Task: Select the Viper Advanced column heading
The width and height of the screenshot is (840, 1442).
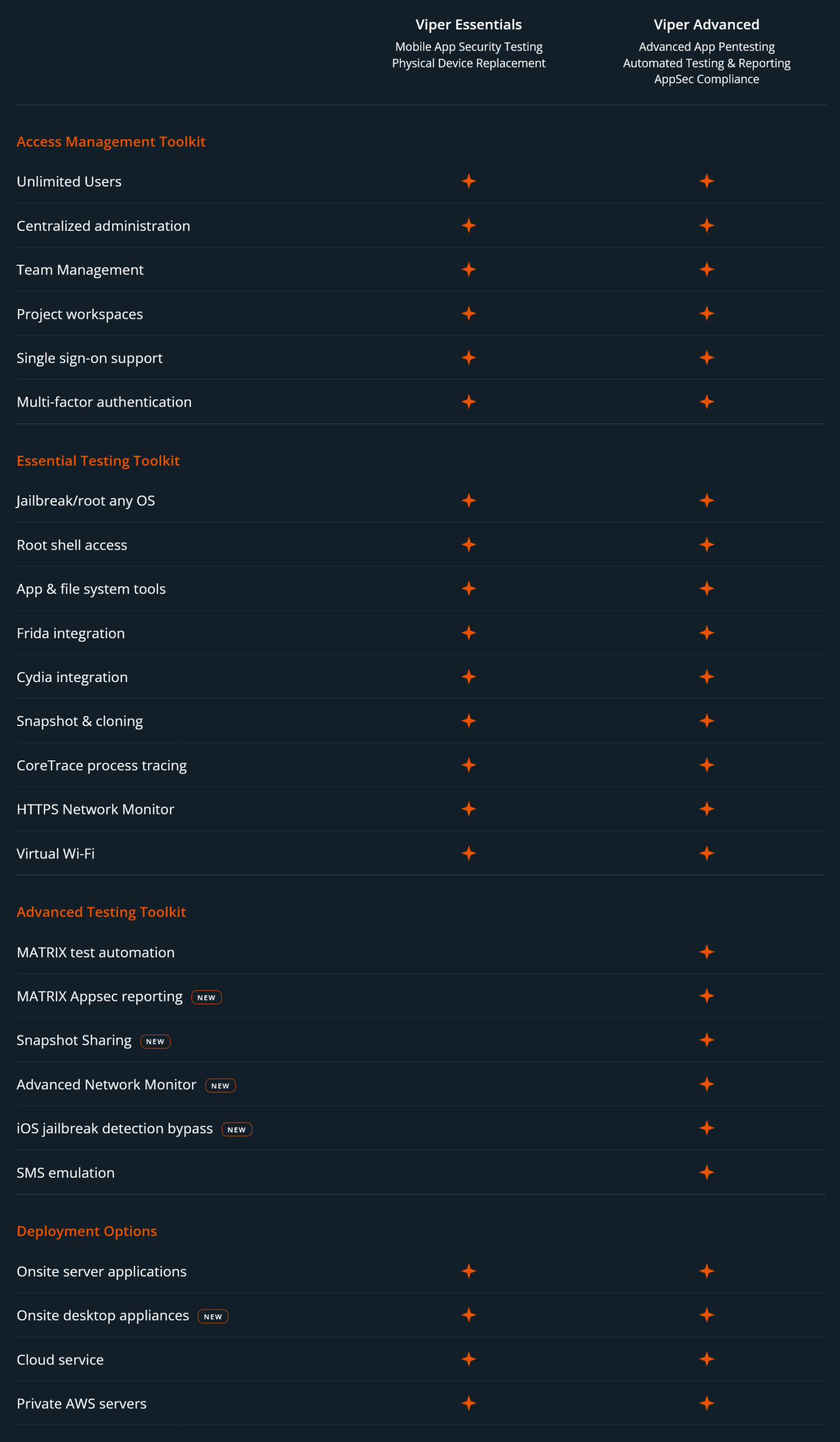Action: [x=706, y=25]
